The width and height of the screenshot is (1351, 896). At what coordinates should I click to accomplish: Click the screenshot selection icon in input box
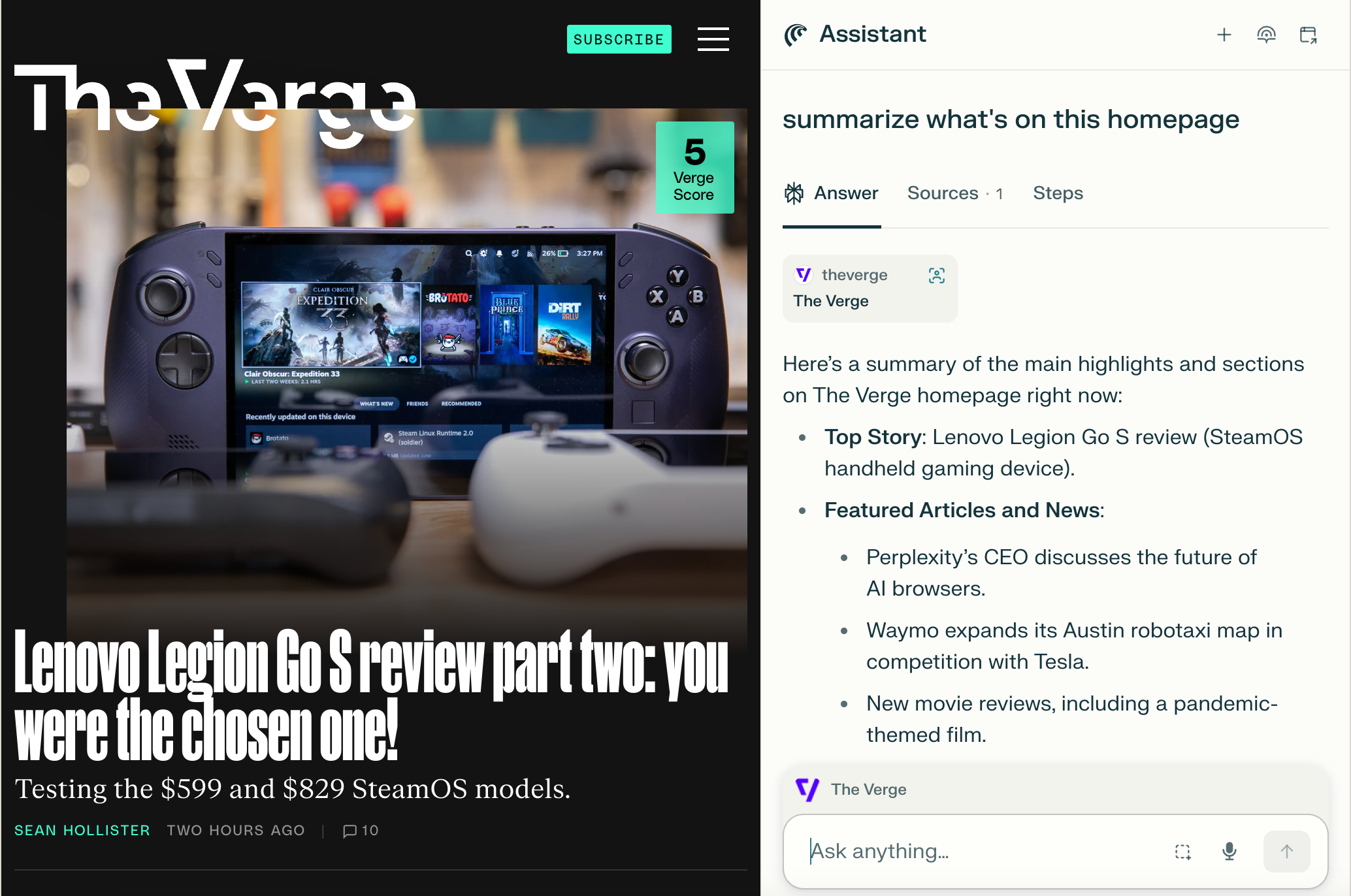[1182, 851]
